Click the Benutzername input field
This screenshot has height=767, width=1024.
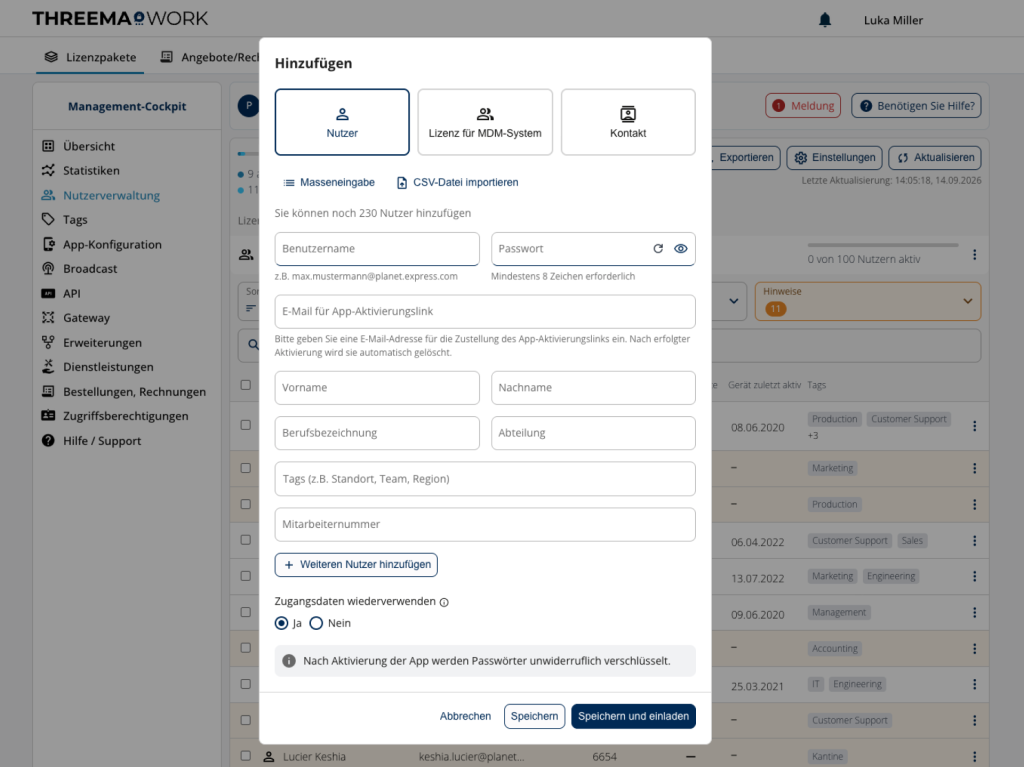tap(377, 249)
